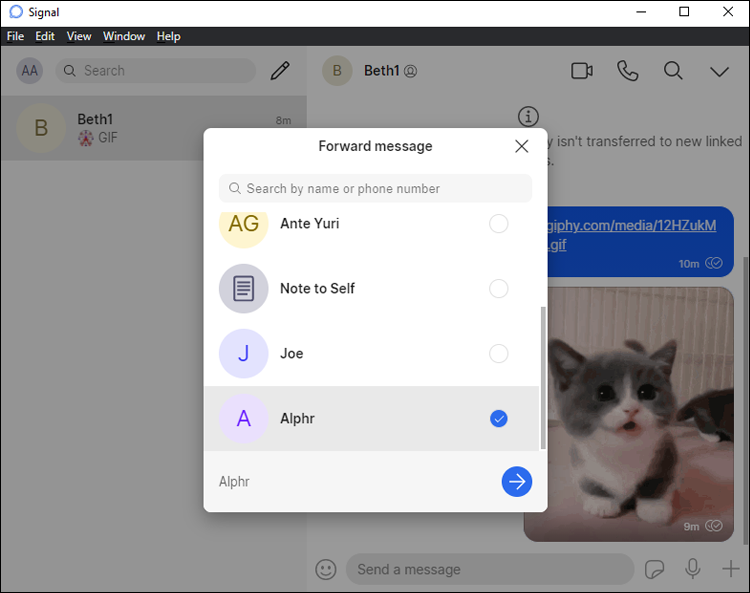Click the profile badge icon beside Beth1 header name
The image size is (750, 593).
click(410, 71)
